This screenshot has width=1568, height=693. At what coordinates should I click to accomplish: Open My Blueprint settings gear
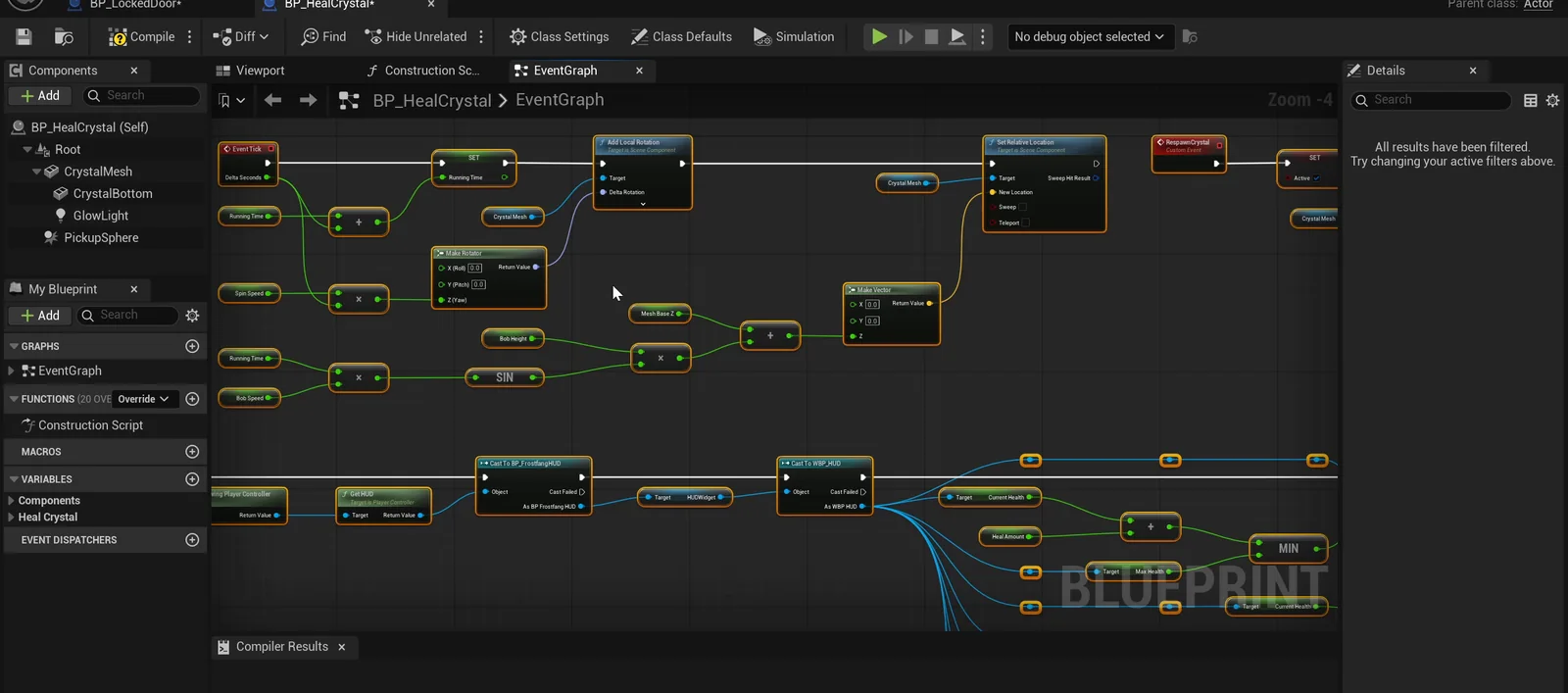192,315
